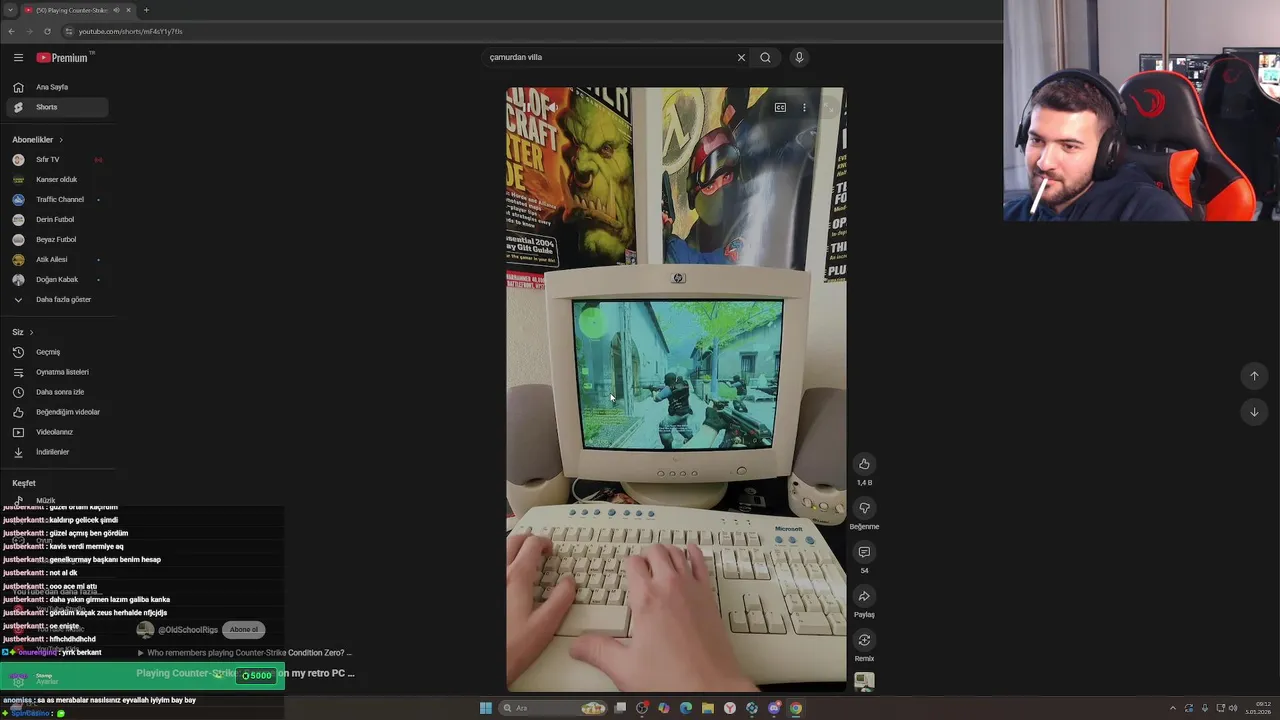Open Geçmiş watch history
This screenshot has height=720, width=1280.
click(55, 352)
